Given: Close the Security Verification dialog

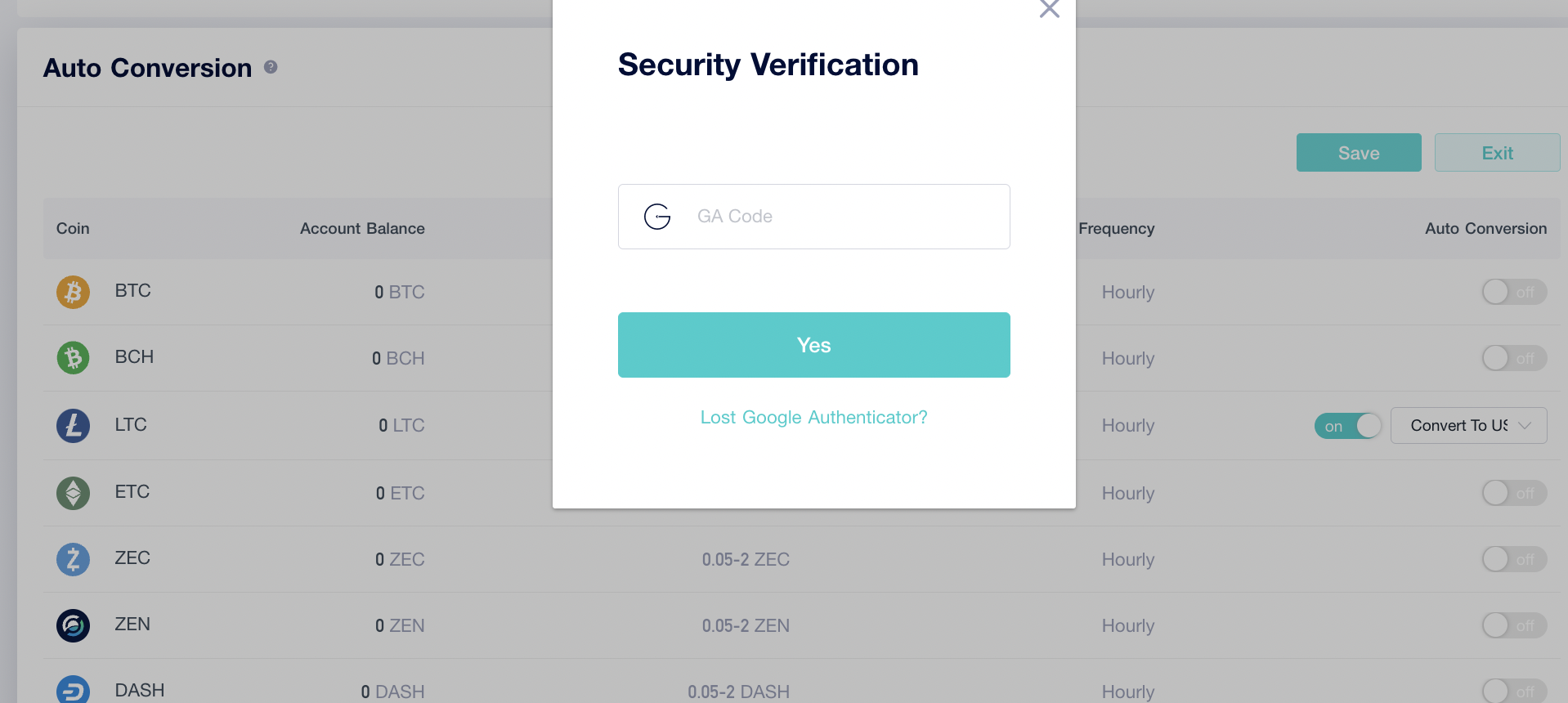Looking at the screenshot, I should click(1049, 9).
